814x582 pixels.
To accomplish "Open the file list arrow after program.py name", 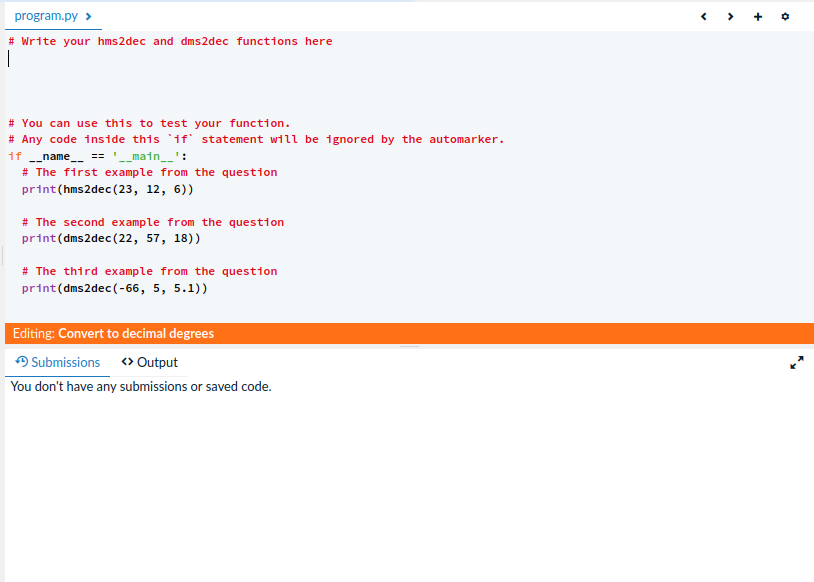I will [x=87, y=16].
